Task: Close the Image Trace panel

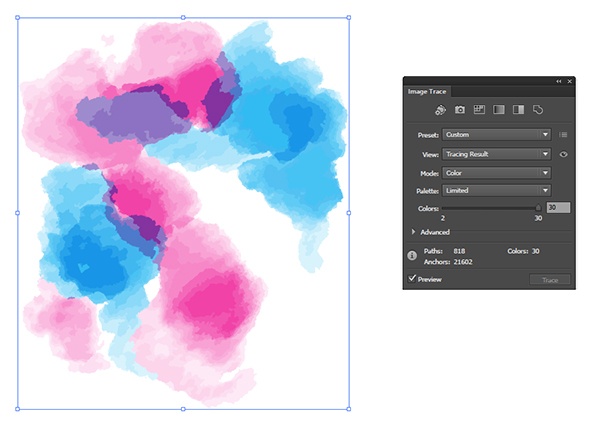Action: 569,81
